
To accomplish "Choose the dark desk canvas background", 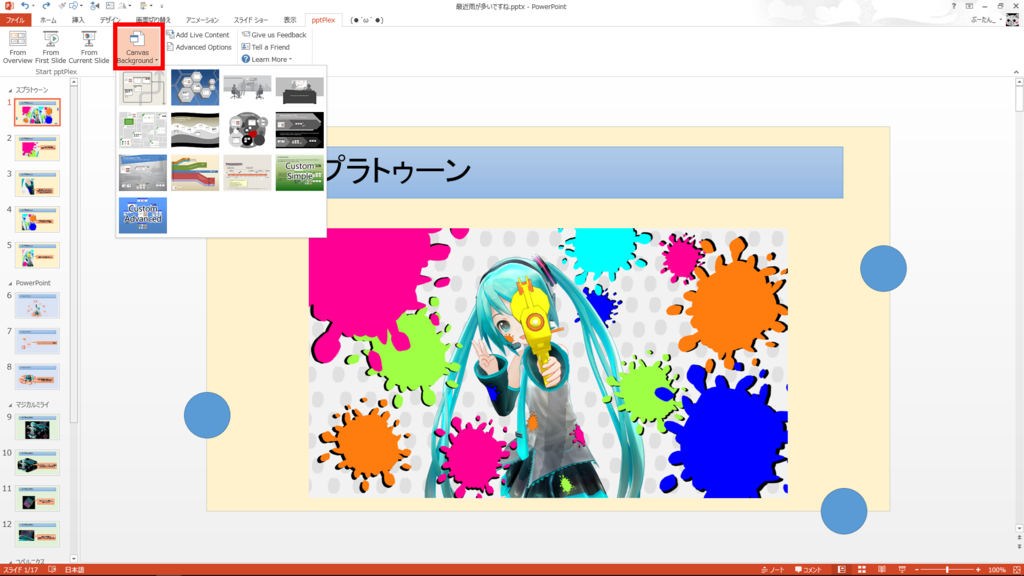I will [300, 88].
